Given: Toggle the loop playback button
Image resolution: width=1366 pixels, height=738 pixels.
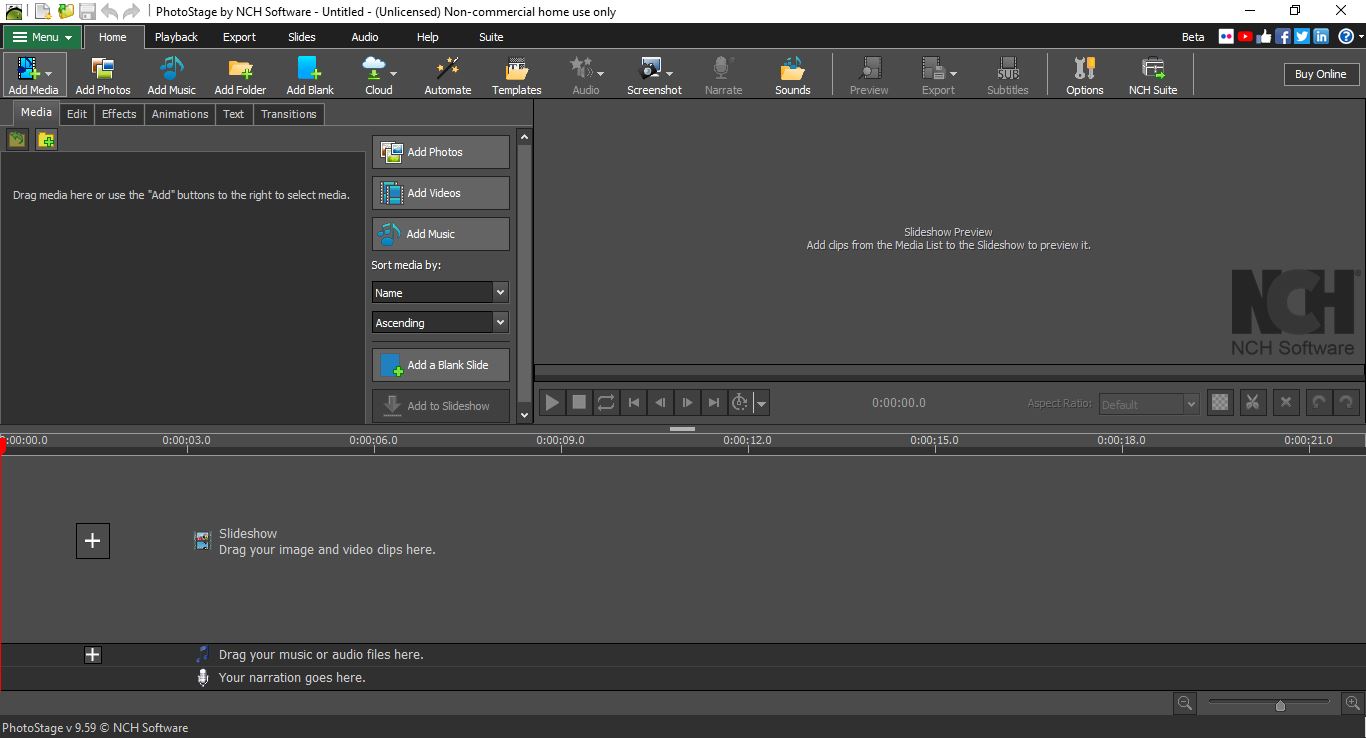Looking at the screenshot, I should [x=606, y=403].
